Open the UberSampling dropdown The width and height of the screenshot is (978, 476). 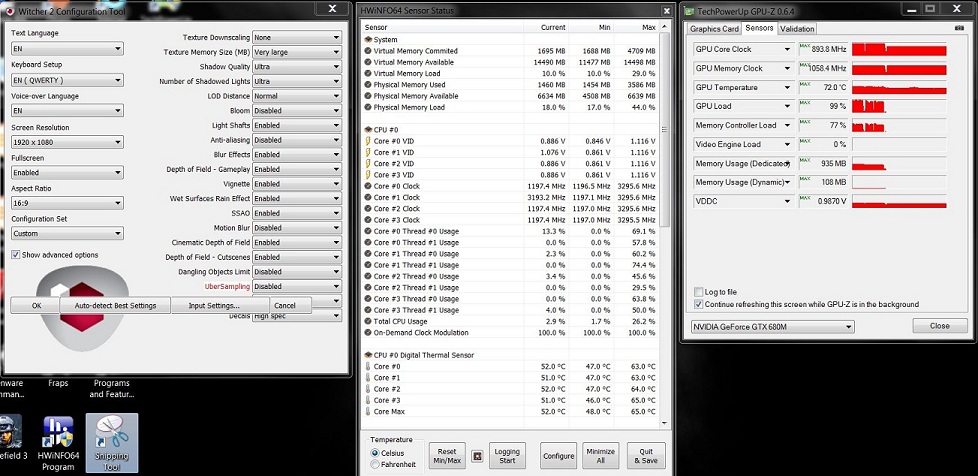coord(297,286)
